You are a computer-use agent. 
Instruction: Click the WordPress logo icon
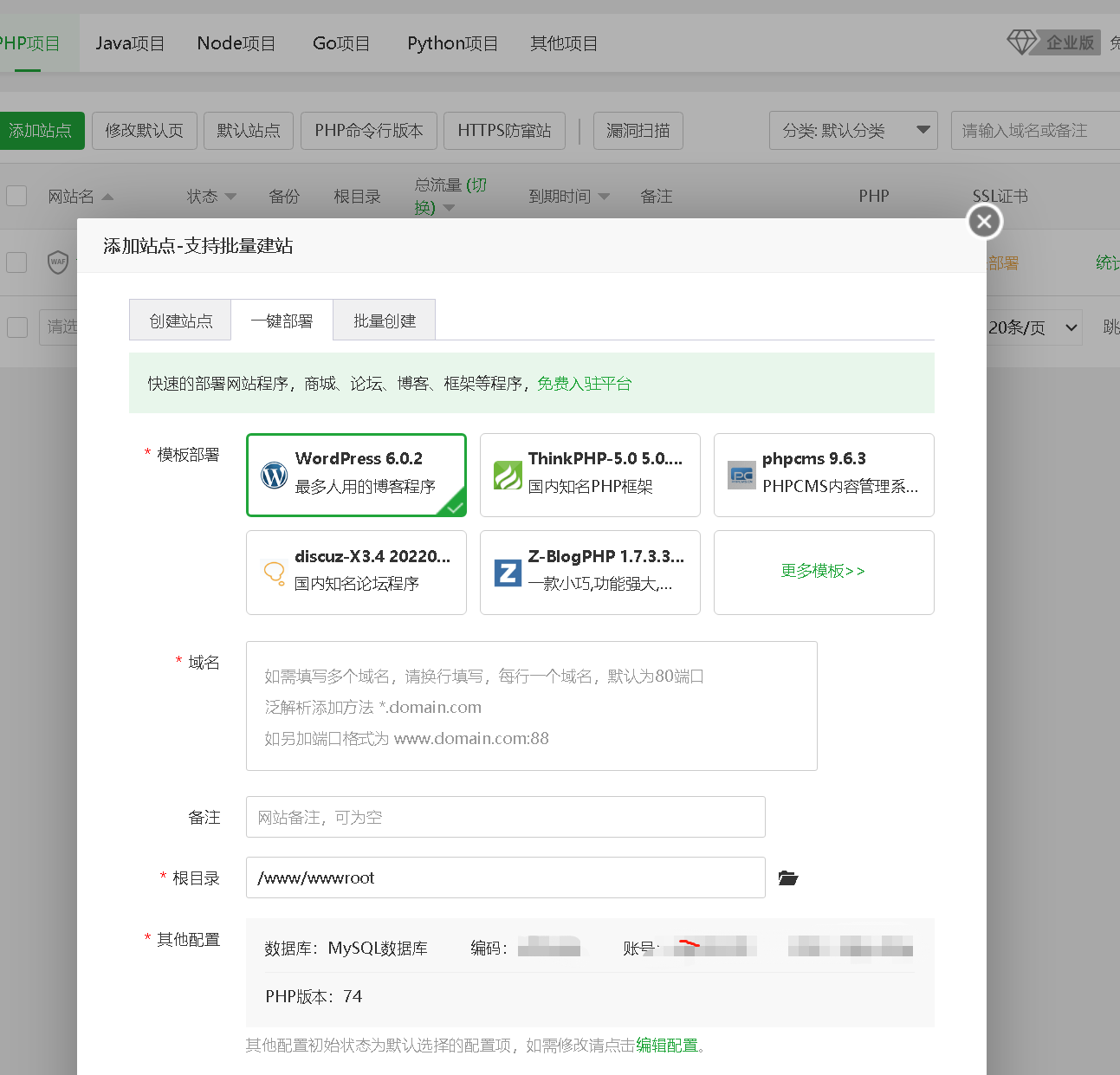pyautogui.click(x=274, y=475)
